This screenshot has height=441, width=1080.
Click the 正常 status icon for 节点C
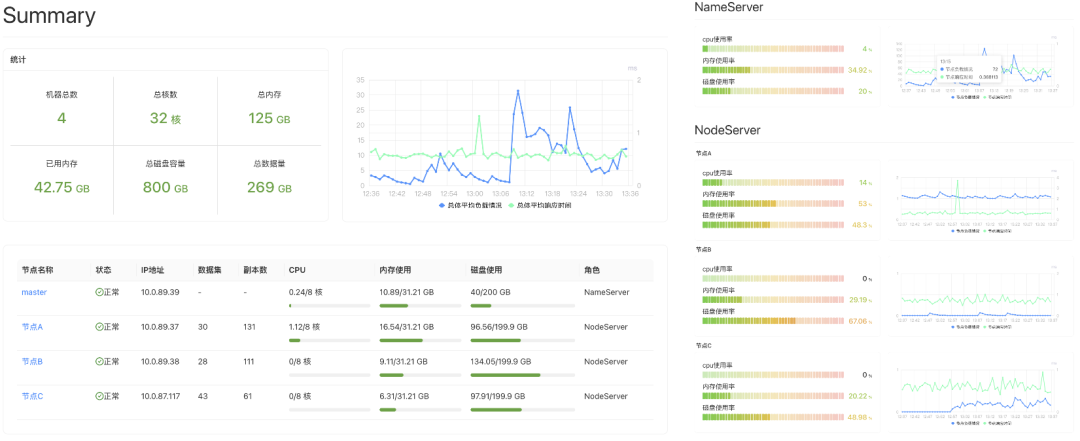pos(100,396)
